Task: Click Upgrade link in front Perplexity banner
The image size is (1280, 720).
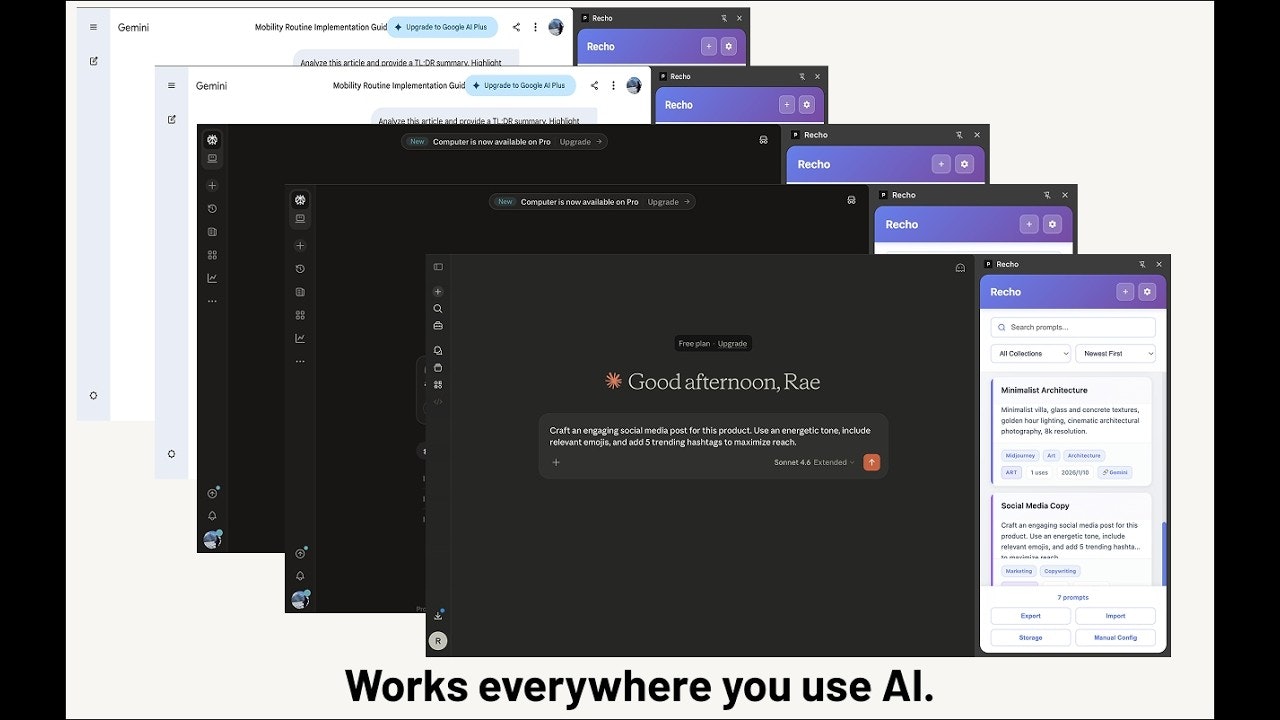Action: 668,202
